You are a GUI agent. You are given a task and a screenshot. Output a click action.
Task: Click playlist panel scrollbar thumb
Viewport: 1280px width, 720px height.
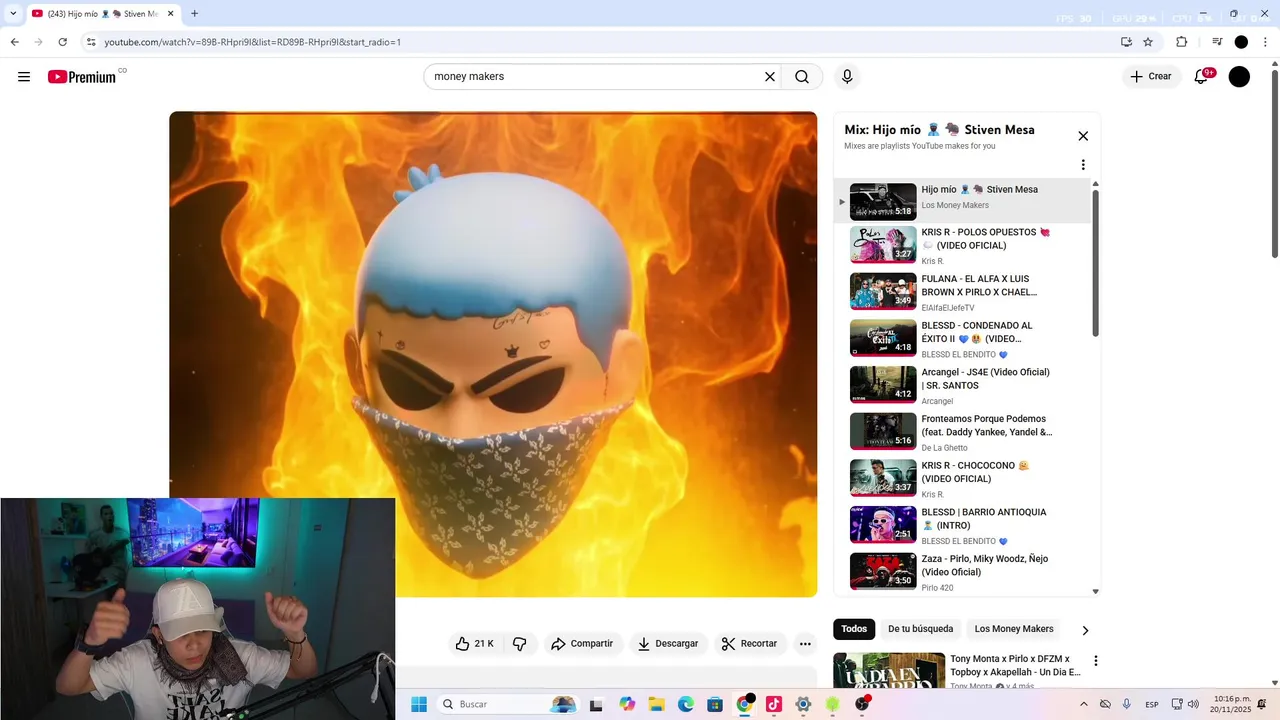(1095, 262)
